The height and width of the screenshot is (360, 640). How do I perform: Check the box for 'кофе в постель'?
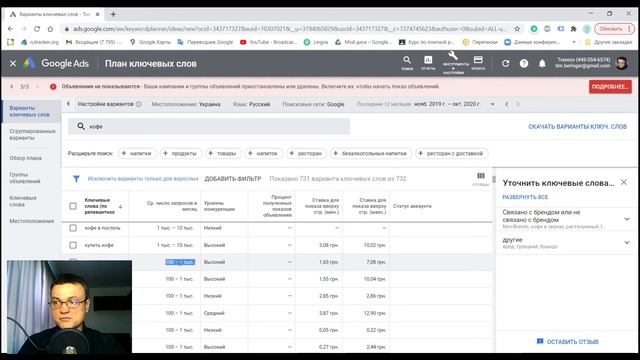point(73,228)
